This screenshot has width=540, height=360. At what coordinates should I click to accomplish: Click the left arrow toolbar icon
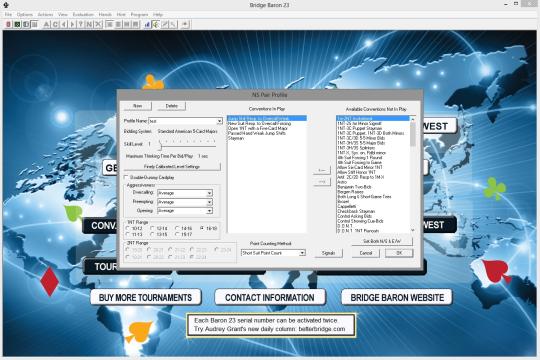click(63, 24)
